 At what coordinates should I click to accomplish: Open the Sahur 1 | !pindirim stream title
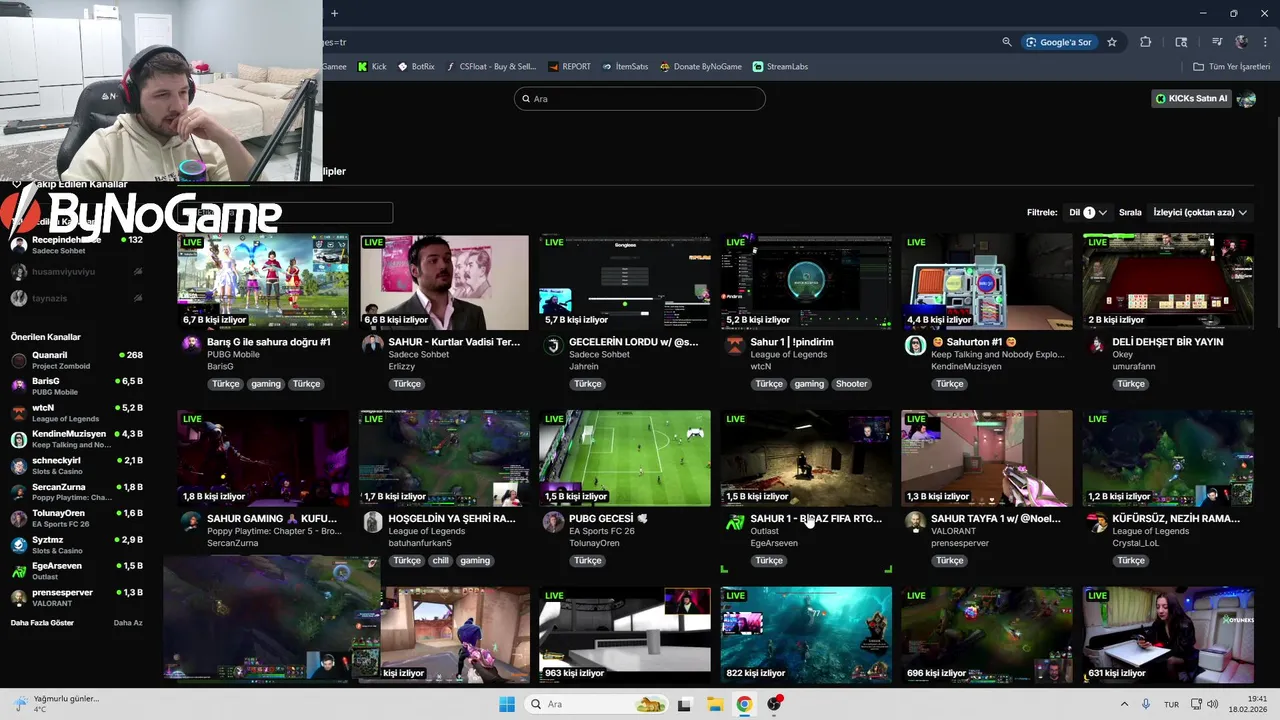792,342
